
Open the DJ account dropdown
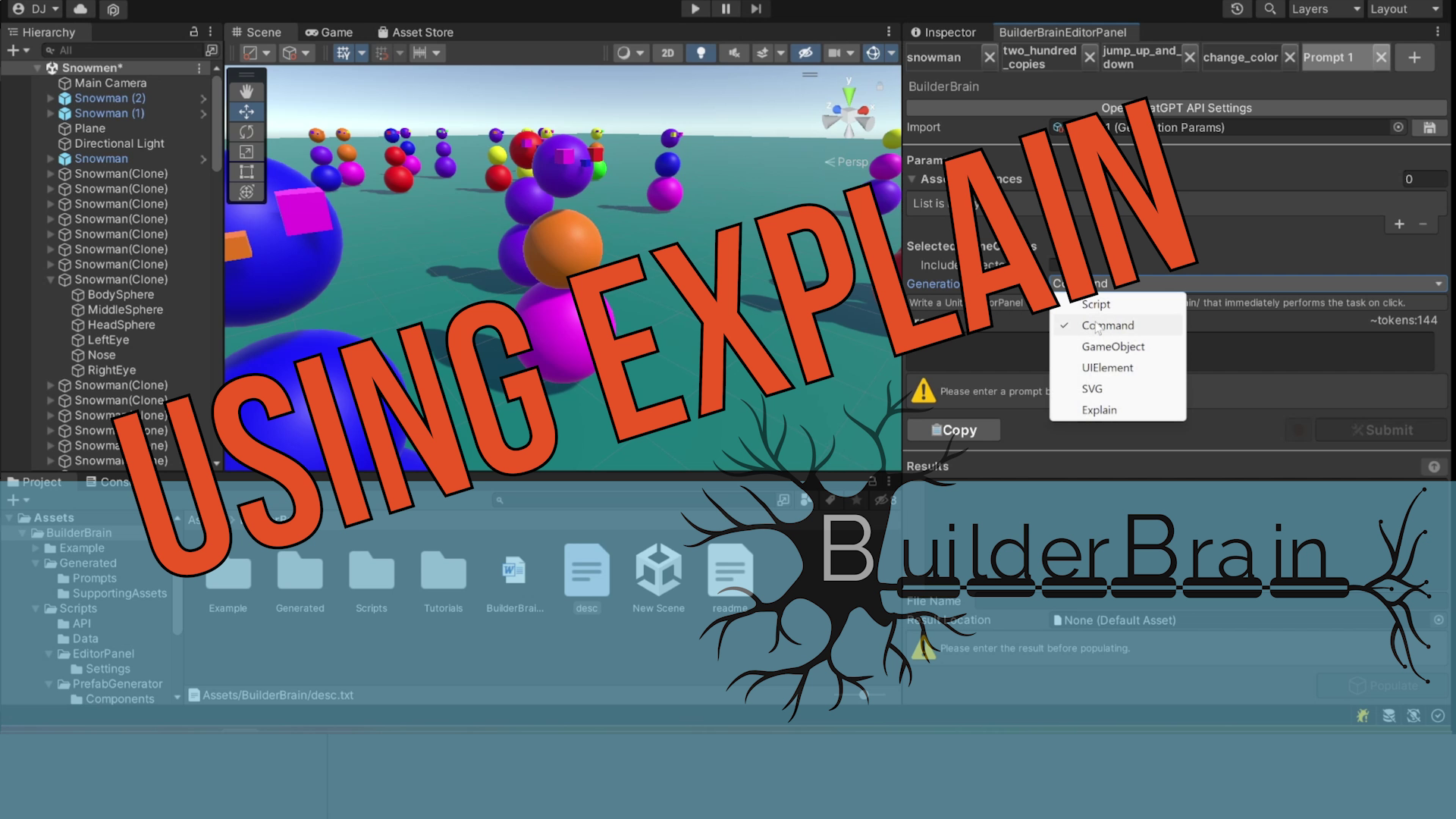pyautogui.click(x=36, y=9)
